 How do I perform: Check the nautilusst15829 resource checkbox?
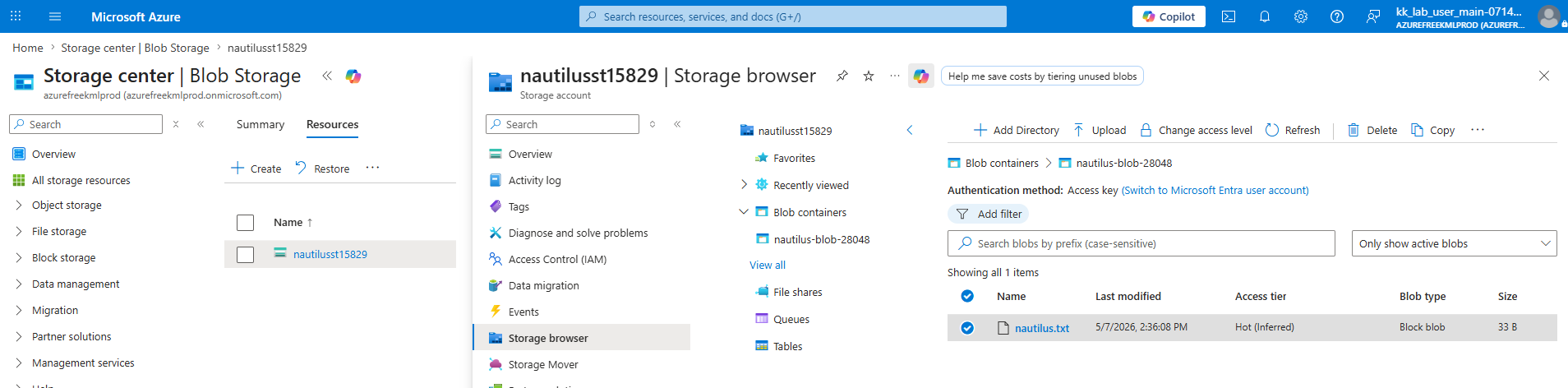pos(245,255)
